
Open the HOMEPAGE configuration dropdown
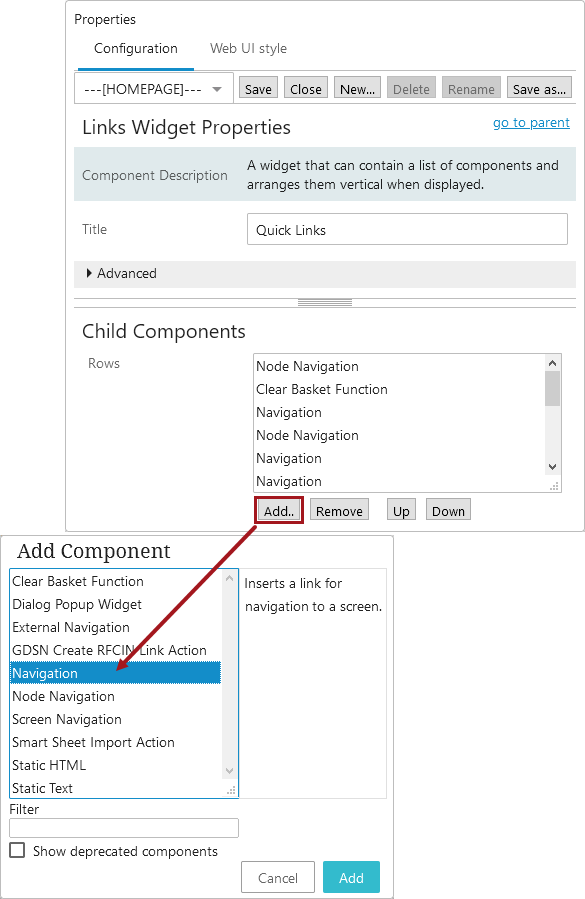154,89
